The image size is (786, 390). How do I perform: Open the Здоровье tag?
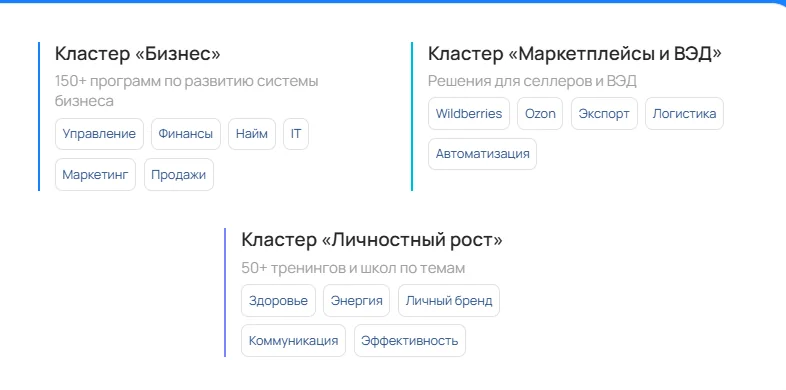coord(278,301)
